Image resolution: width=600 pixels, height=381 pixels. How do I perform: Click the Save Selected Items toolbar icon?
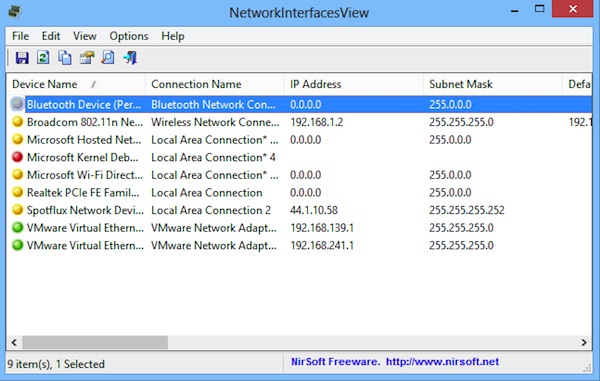pos(22,58)
